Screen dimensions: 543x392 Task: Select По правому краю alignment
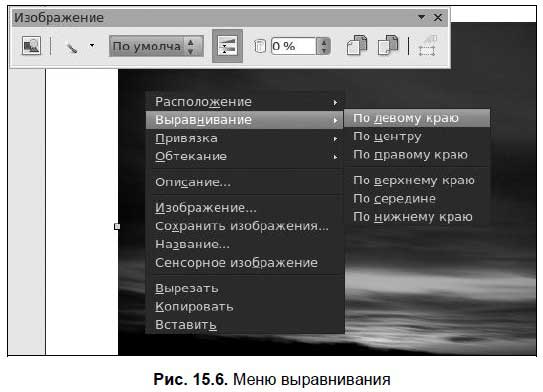(x=417, y=154)
